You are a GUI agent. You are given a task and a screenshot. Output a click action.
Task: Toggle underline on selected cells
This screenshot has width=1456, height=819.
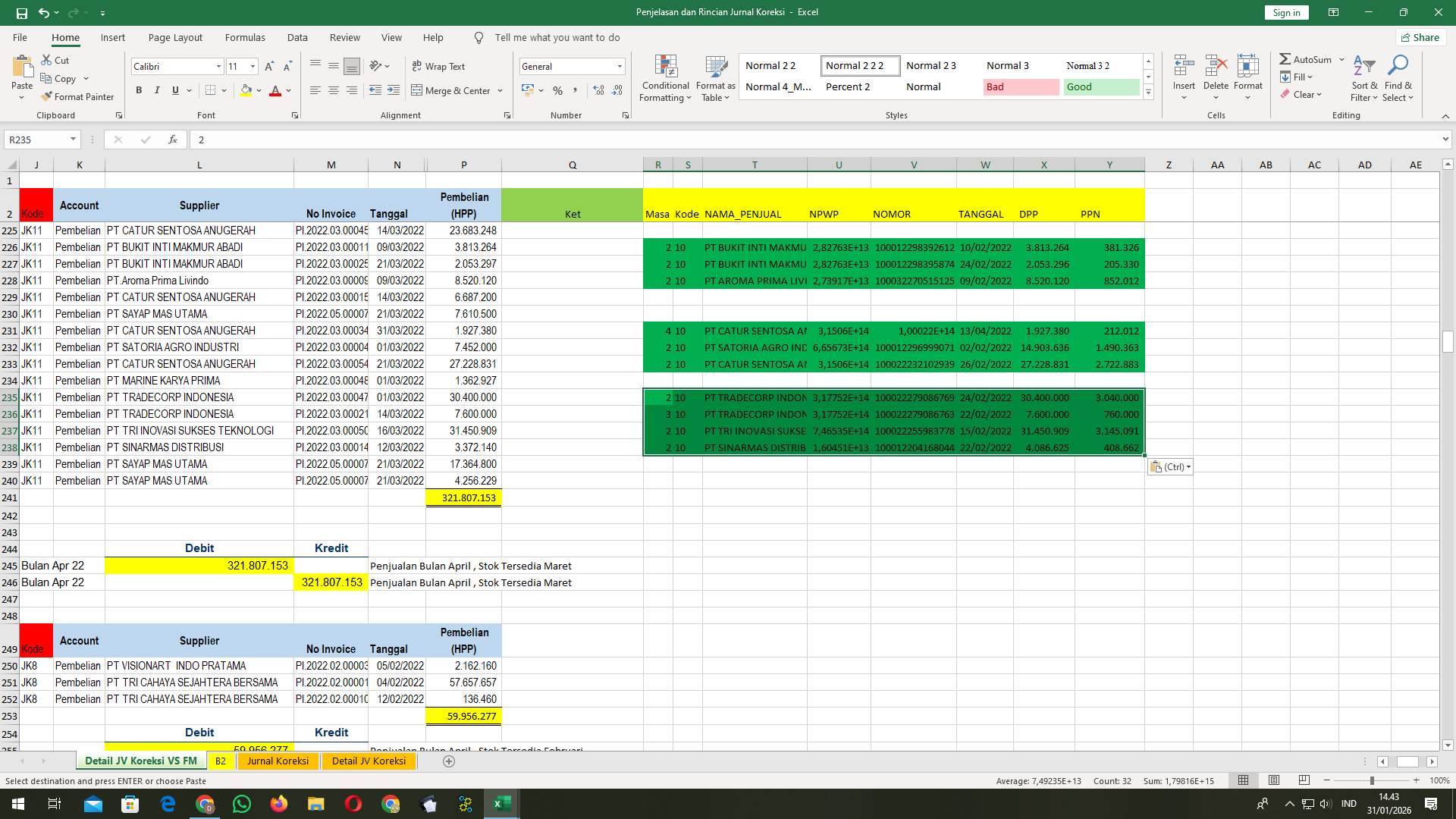[x=174, y=90]
